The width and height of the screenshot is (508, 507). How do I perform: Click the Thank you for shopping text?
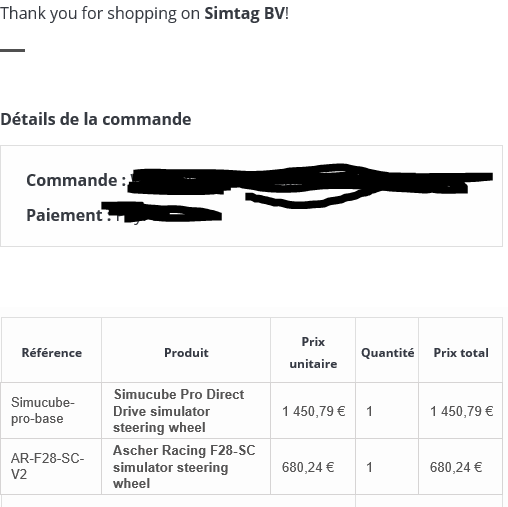100,14
